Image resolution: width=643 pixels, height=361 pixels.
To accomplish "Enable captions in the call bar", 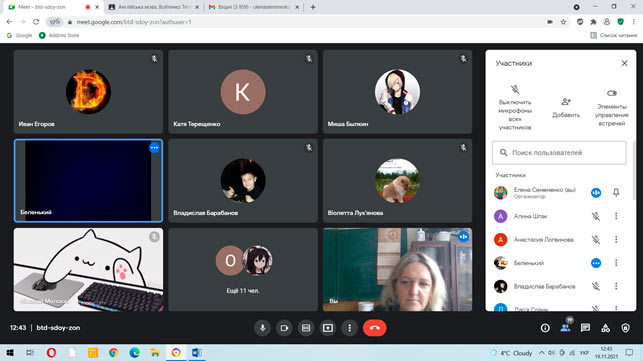I will (306, 328).
